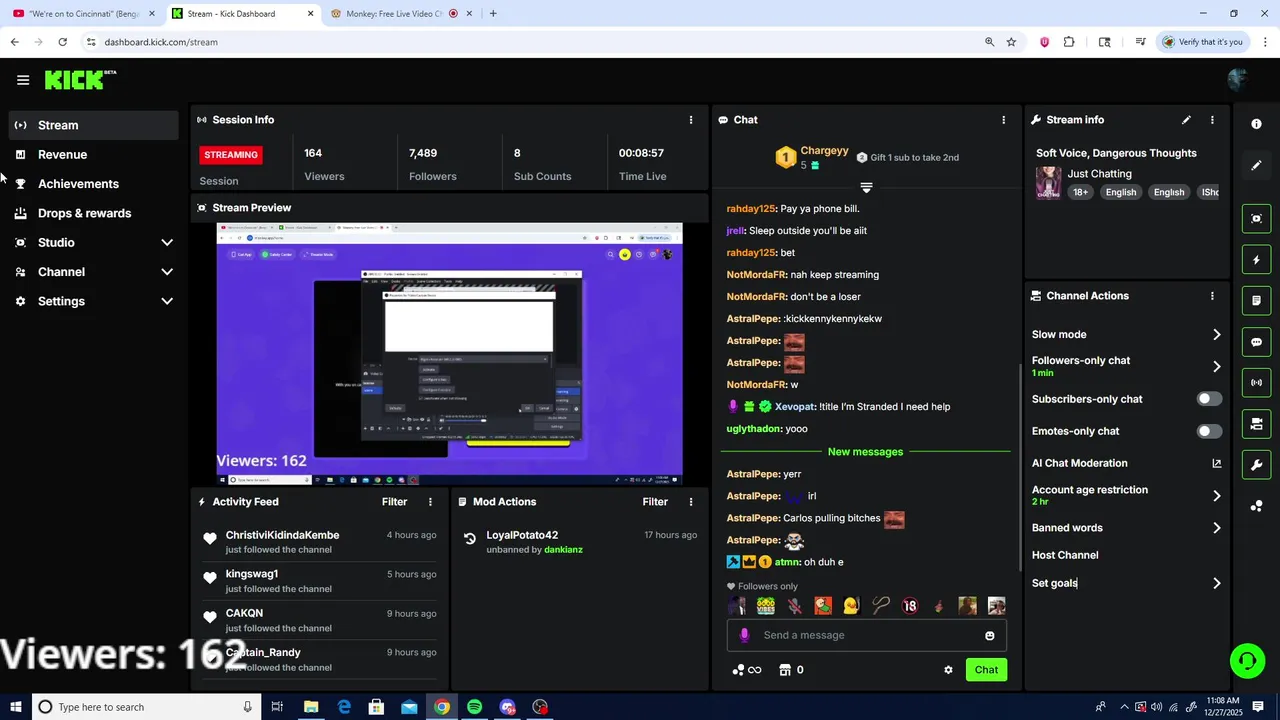Switch to the Monkey Free Live Video browser tab

[402, 14]
